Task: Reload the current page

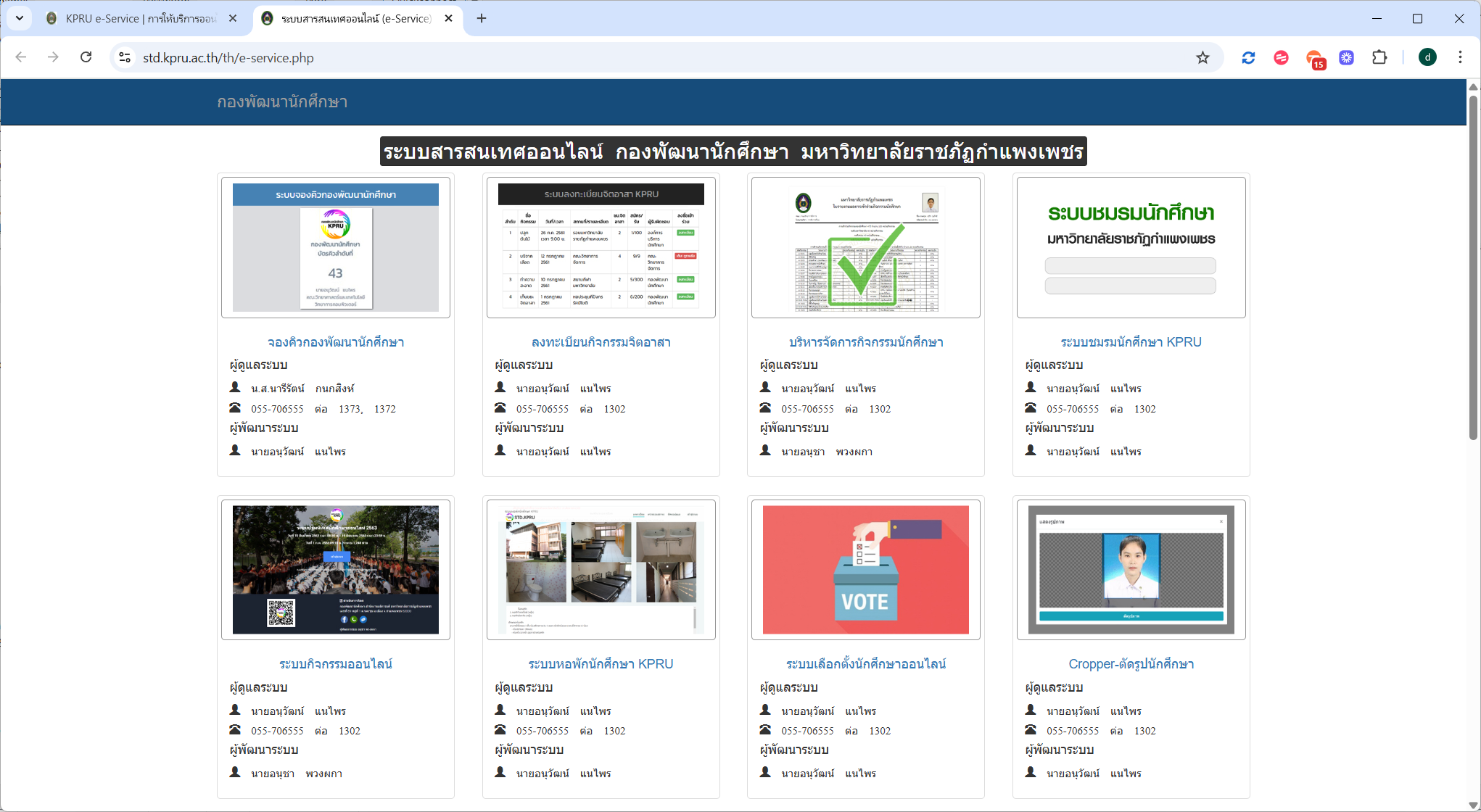Action: [86, 57]
